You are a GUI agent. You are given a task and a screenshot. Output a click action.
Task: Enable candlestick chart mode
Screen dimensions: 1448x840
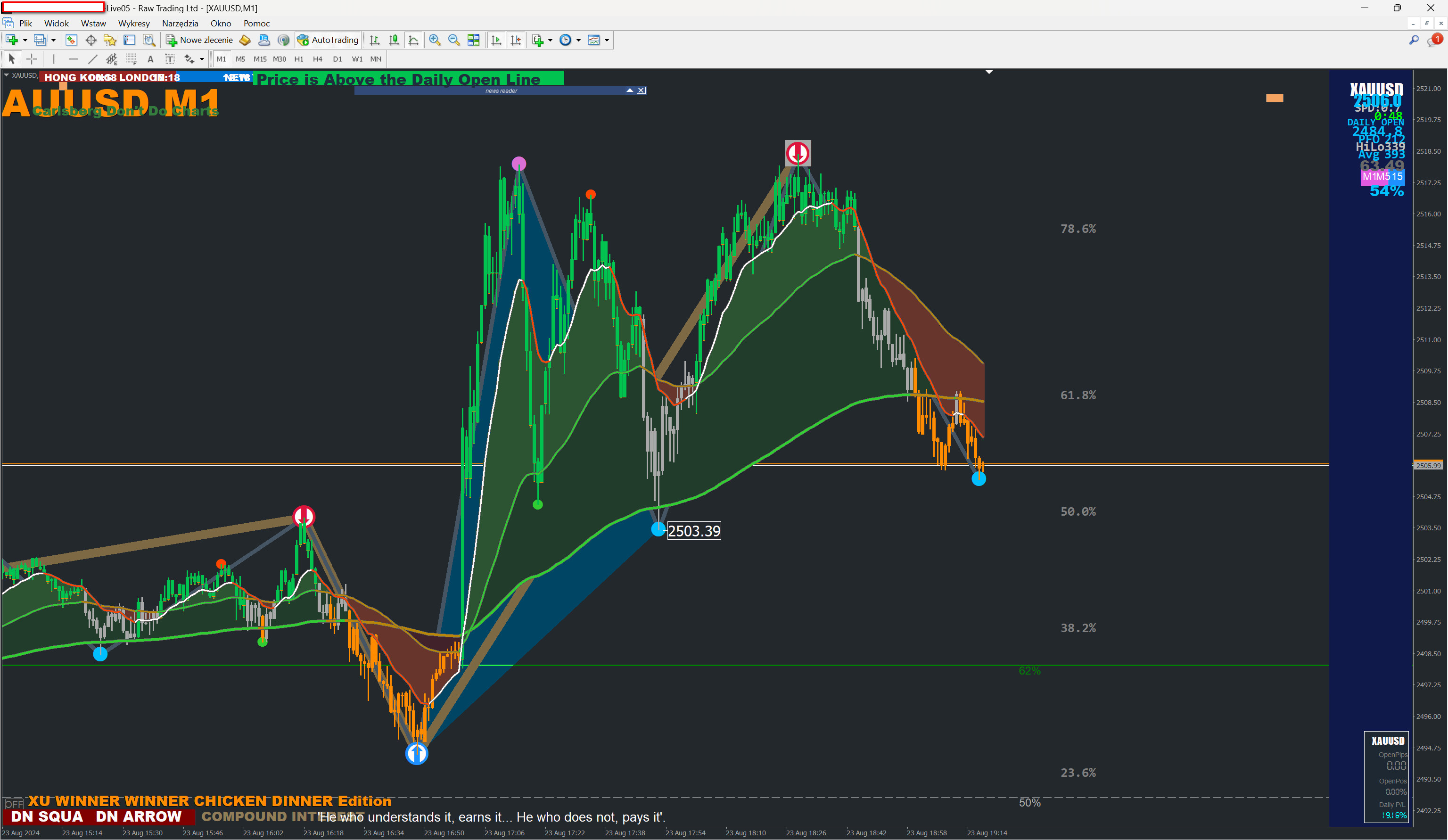point(394,40)
